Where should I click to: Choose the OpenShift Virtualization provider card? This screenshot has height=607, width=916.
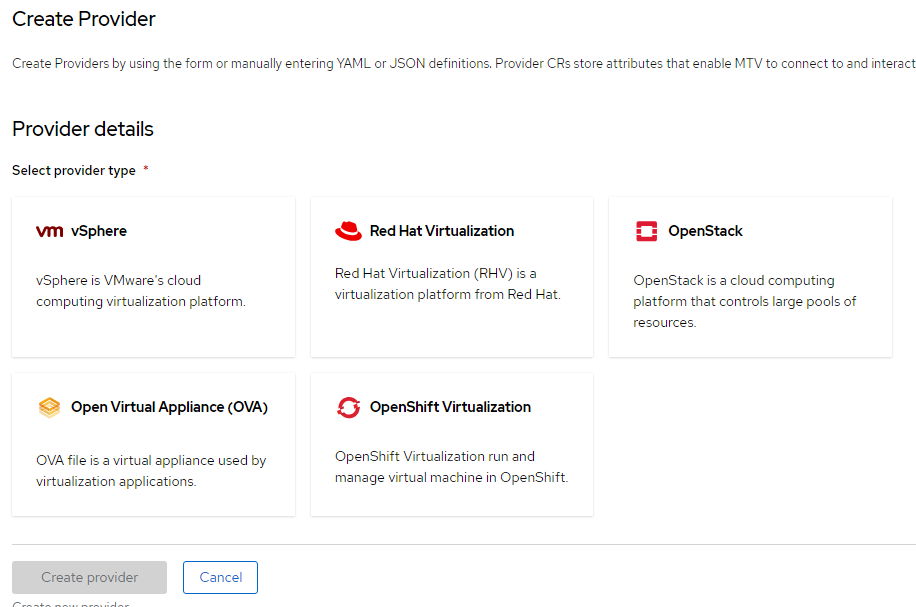coord(452,445)
